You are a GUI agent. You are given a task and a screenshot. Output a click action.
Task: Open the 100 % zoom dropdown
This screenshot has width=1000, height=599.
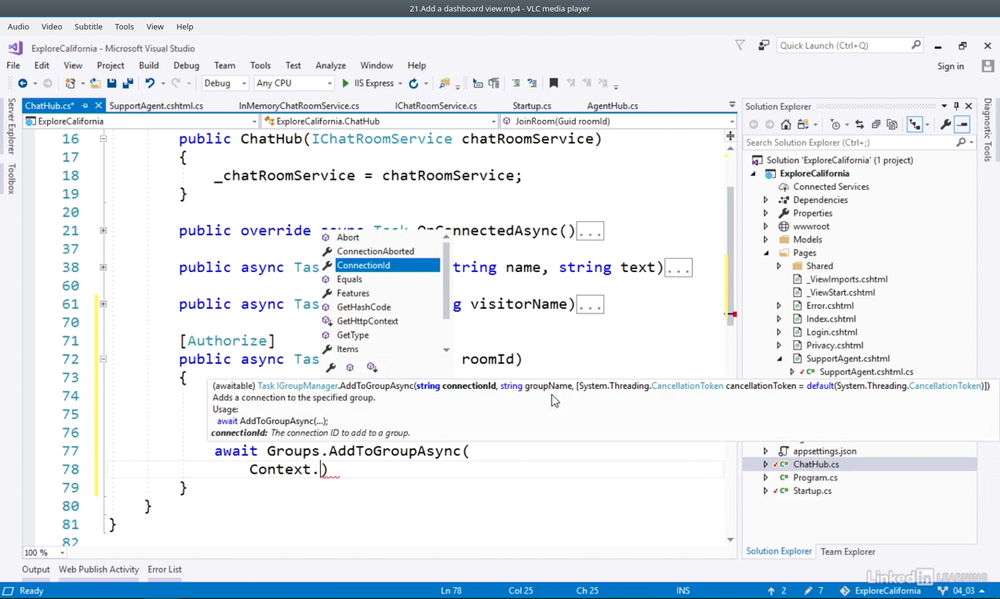coord(44,552)
